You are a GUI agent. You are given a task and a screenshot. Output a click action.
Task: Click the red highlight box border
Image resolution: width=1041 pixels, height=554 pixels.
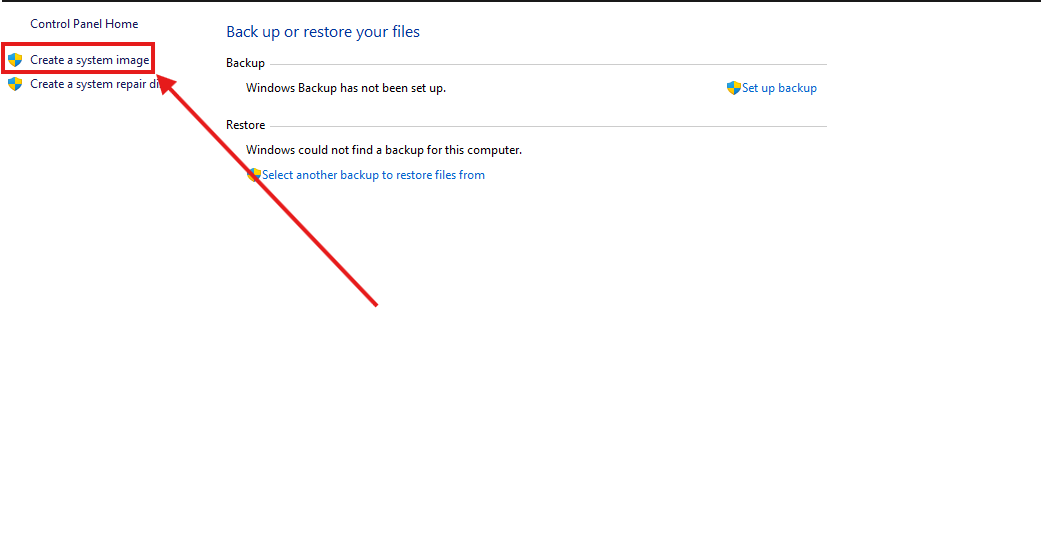[x=78, y=45]
